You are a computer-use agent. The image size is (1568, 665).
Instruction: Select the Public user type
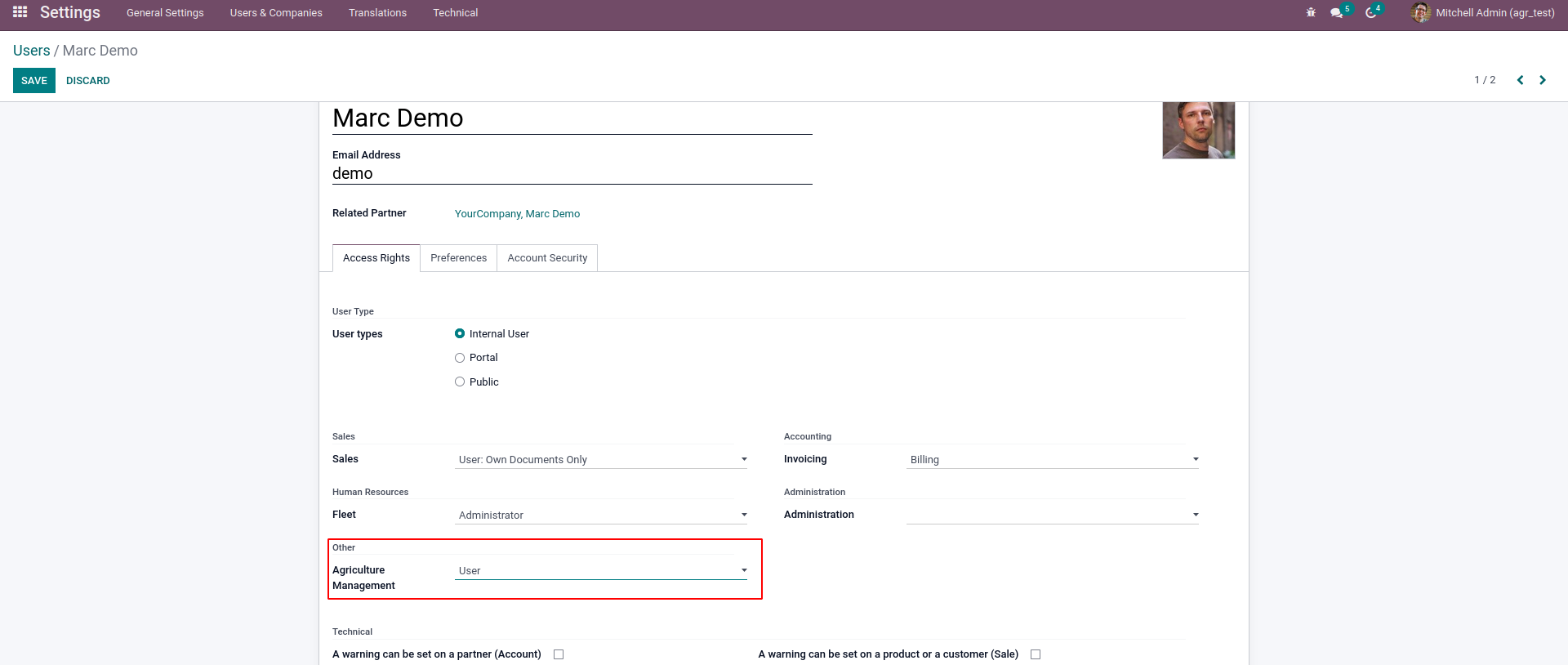coord(460,382)
